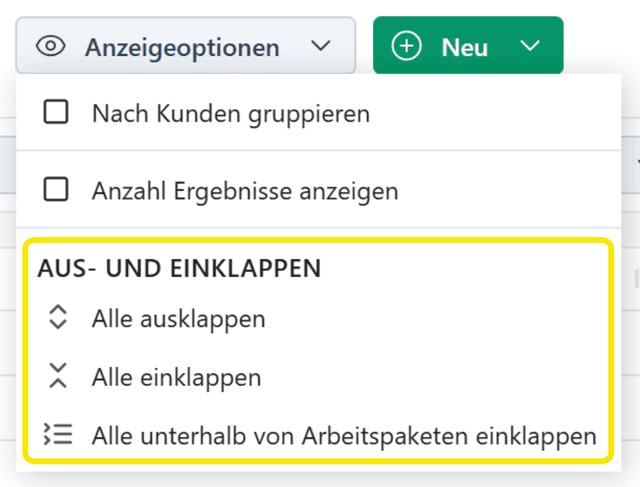640x487 pixels.
Task: Click the eye icon on Anzeigeoptionen
Action: pyautogui.click(x=51, y=46)
